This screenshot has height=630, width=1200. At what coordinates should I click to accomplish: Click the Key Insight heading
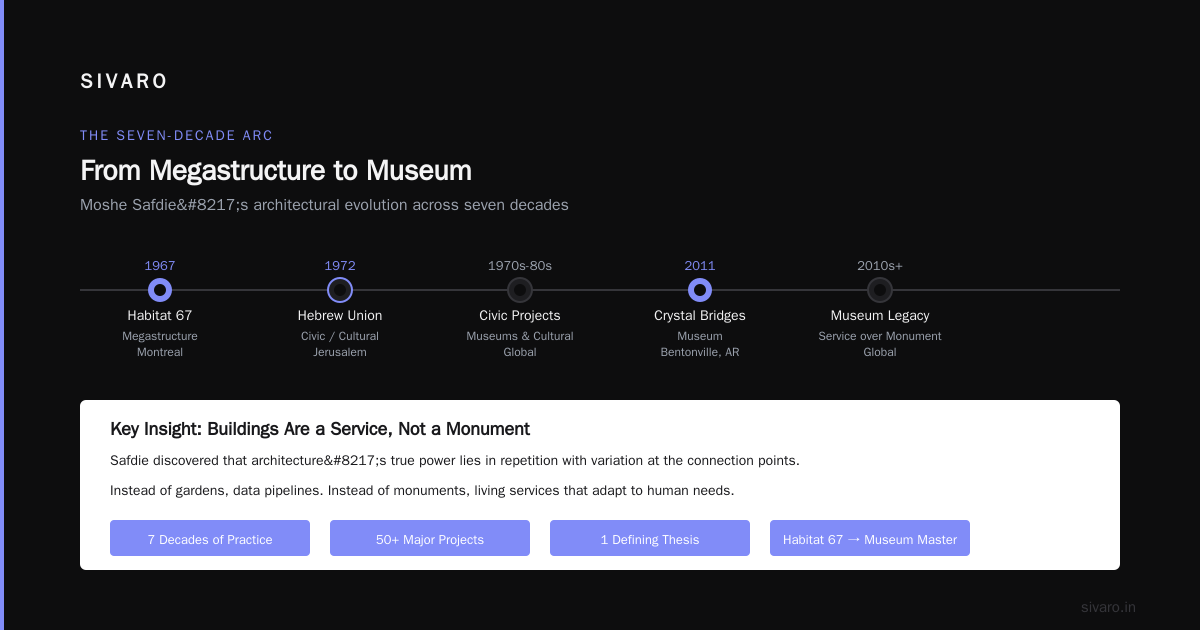click(x=320, y=429)
